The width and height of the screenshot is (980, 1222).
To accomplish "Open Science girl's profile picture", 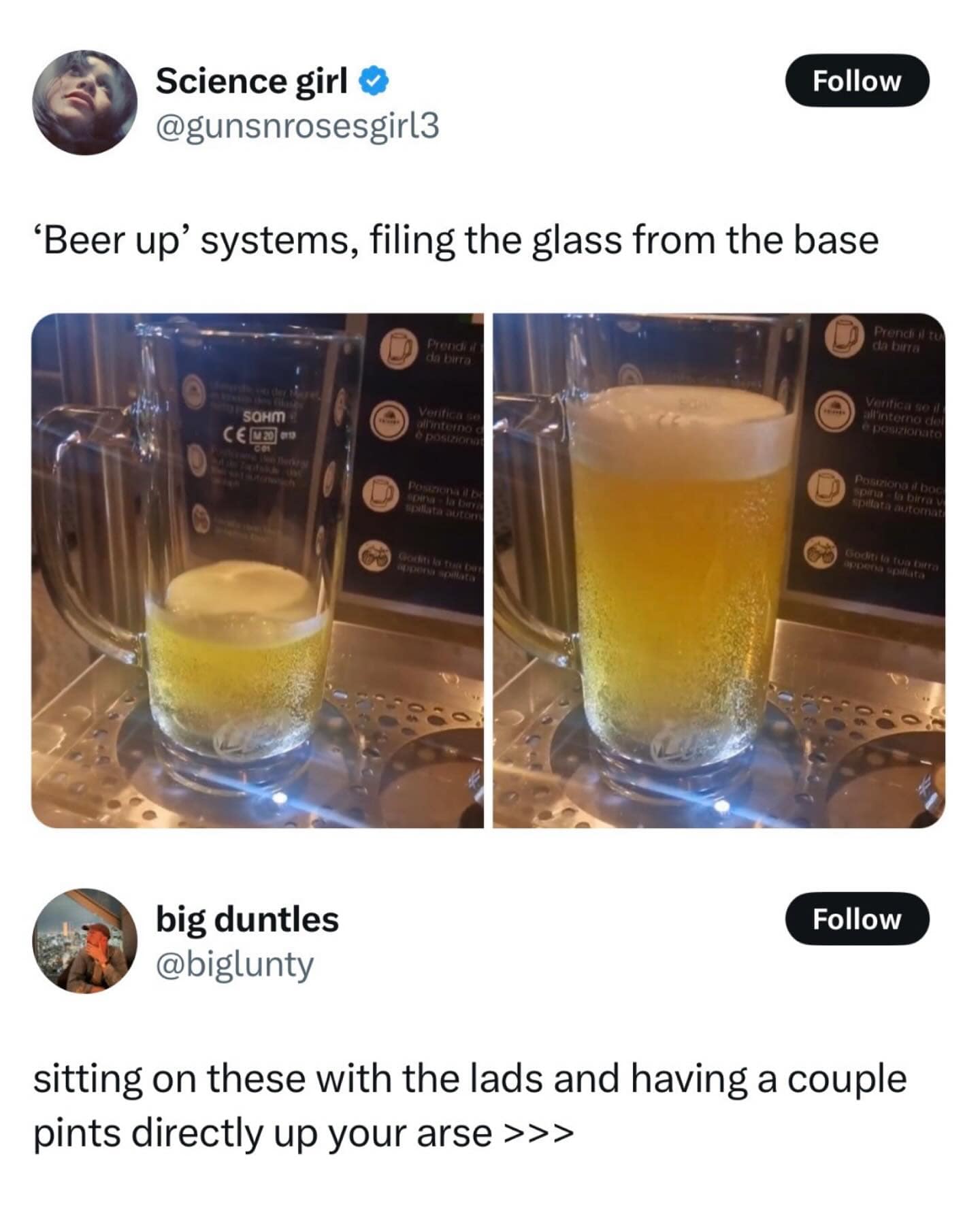I will pos(84,102).
